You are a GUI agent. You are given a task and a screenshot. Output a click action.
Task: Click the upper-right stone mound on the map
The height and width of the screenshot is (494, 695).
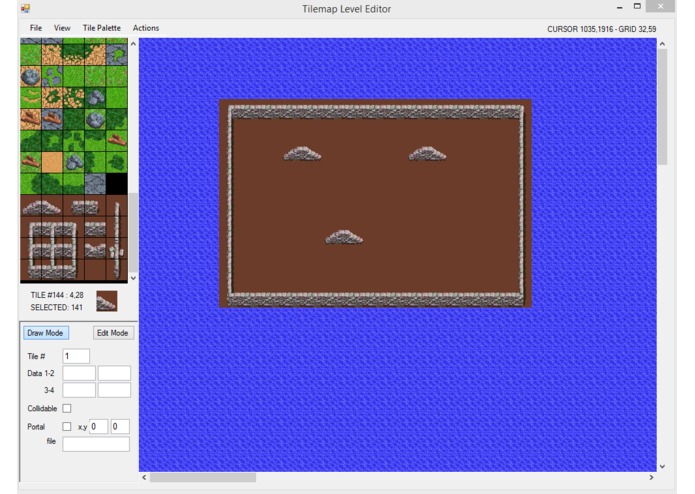point(427,154)
